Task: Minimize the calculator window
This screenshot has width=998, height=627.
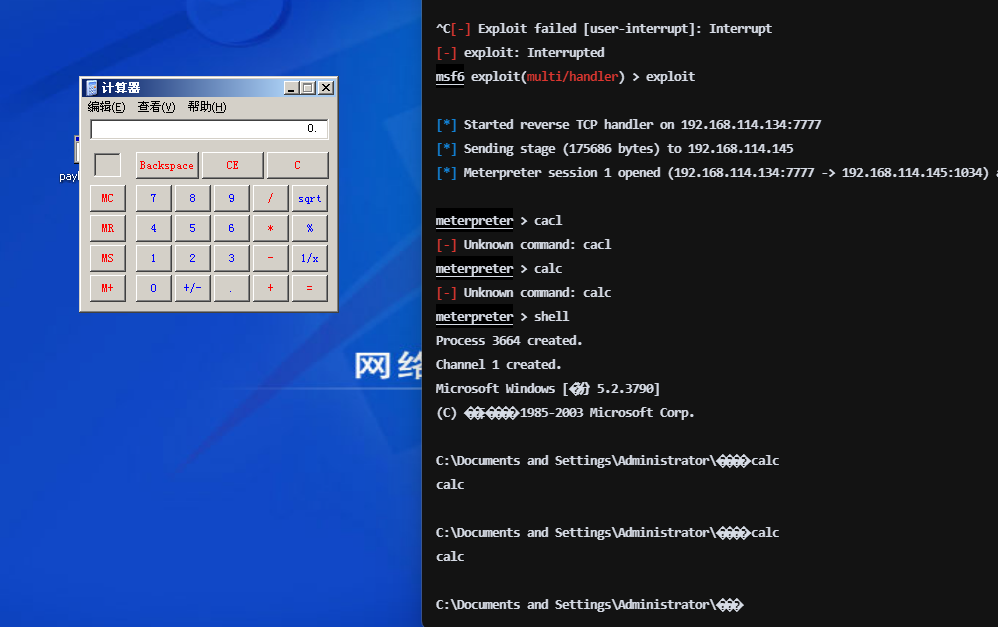Action: (x=292, y=88)
